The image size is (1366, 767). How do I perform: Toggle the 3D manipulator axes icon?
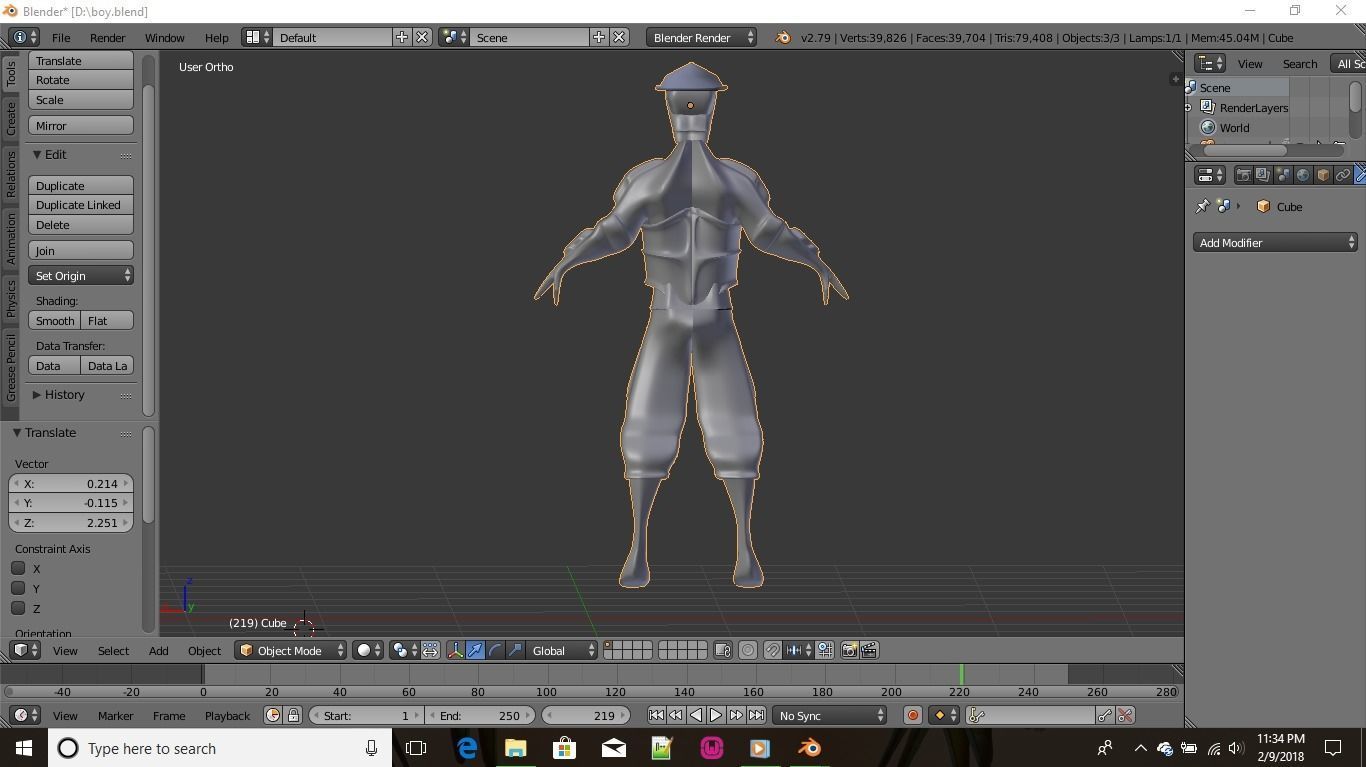[456, 651]
